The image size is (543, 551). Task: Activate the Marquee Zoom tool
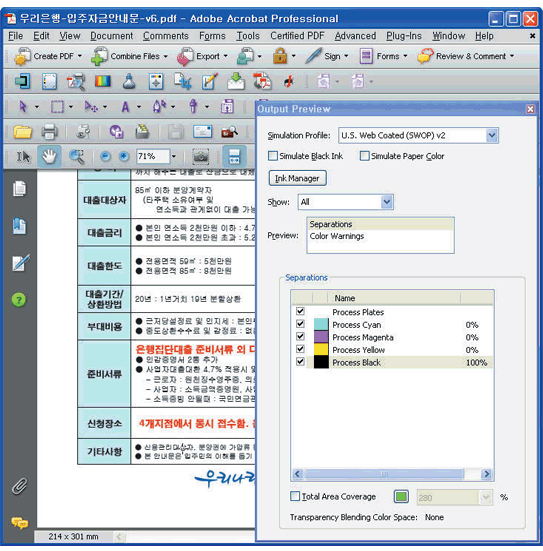tap(77, 156)
